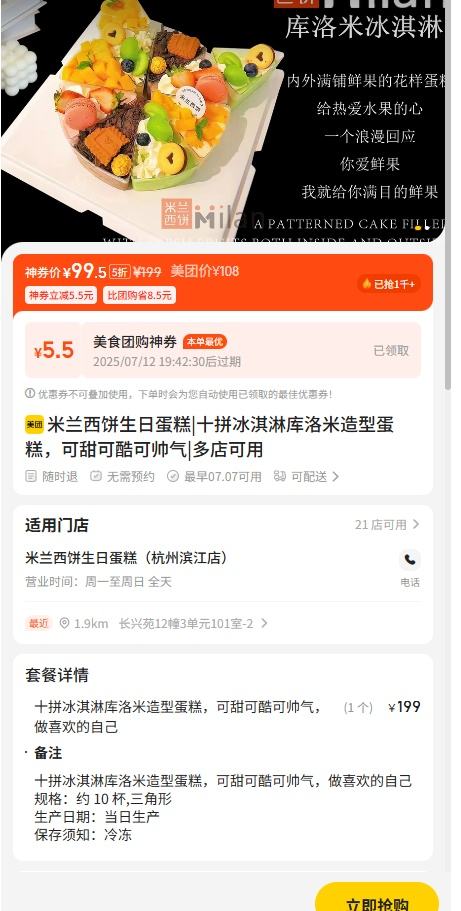Tap the 随时退 refund icon
Screen dimensions: 461x911
click(31, 476)
